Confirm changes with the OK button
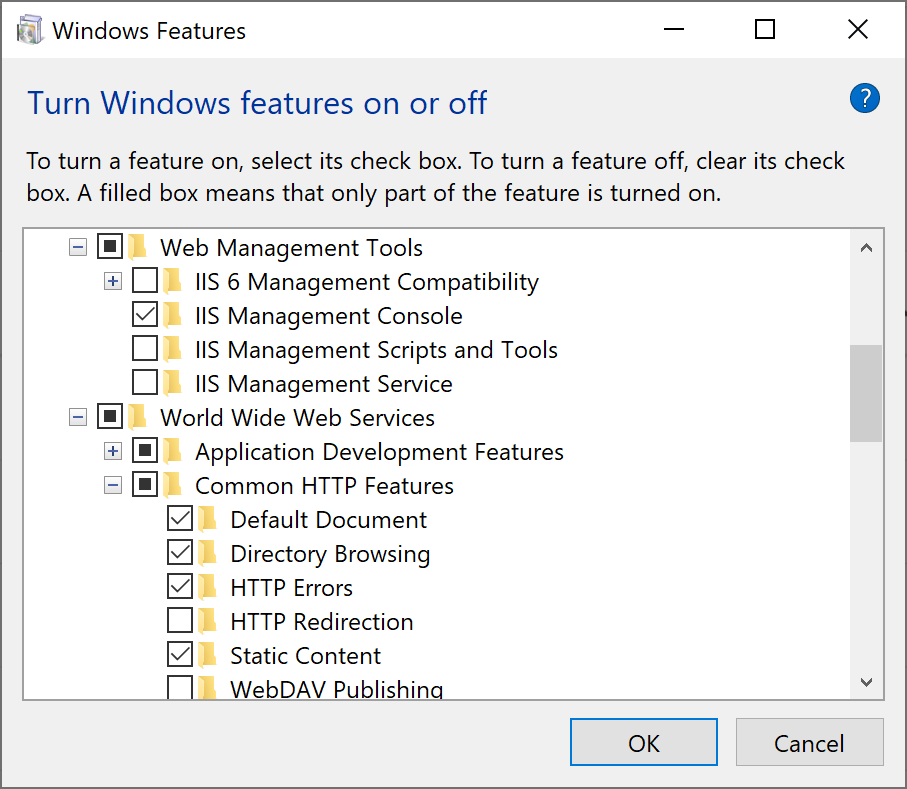The image size is (907, 789). (644, 743)
